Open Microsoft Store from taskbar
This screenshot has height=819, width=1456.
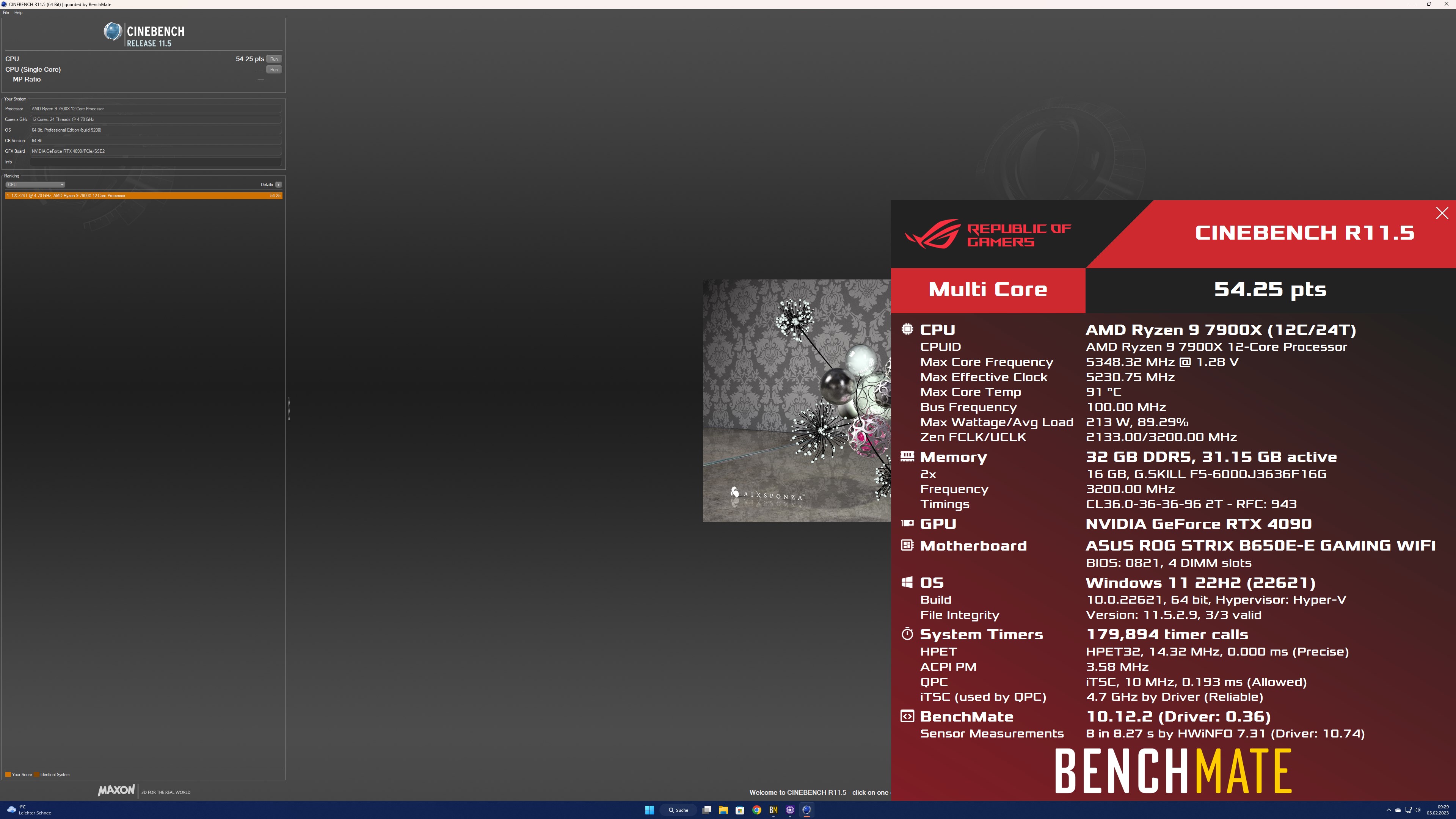pos(740,810)
